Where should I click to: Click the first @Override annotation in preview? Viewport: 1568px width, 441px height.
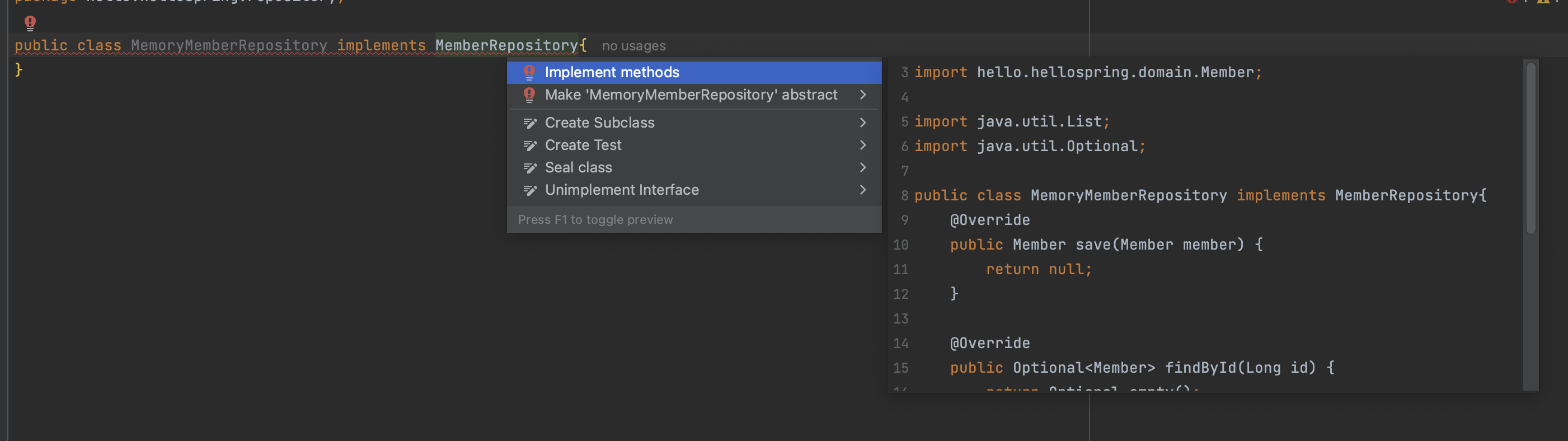(990, 221)
